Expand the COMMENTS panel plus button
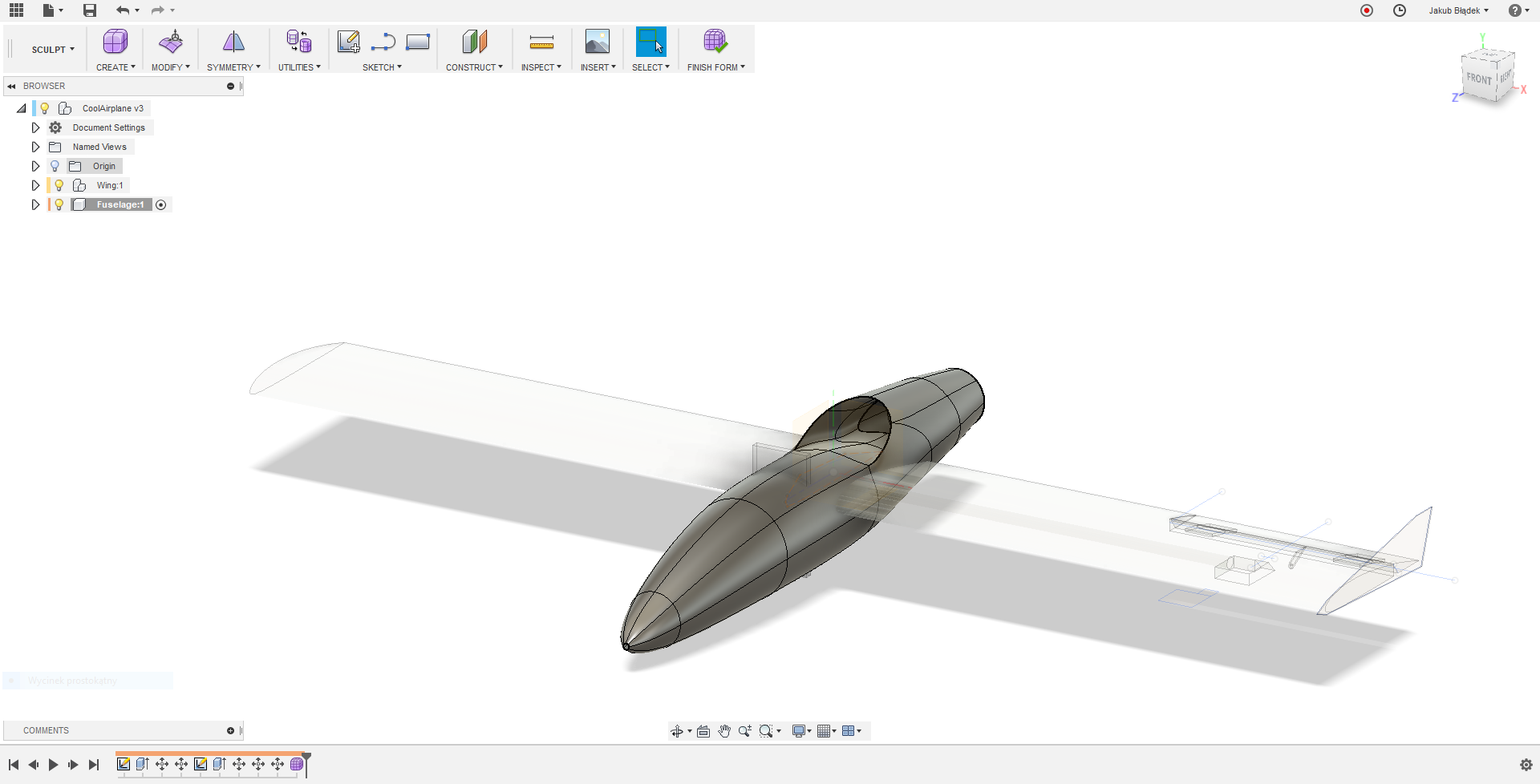 [230, 730]
